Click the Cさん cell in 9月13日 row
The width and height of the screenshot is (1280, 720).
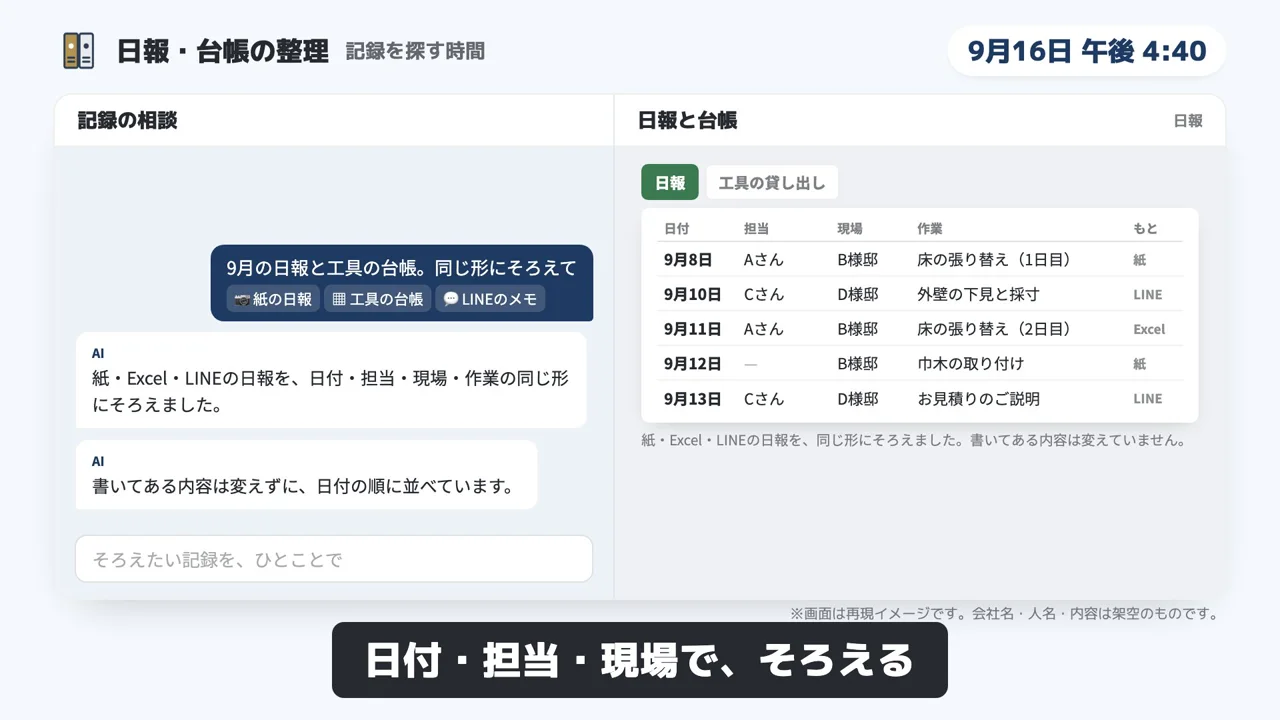coord(764,399)
